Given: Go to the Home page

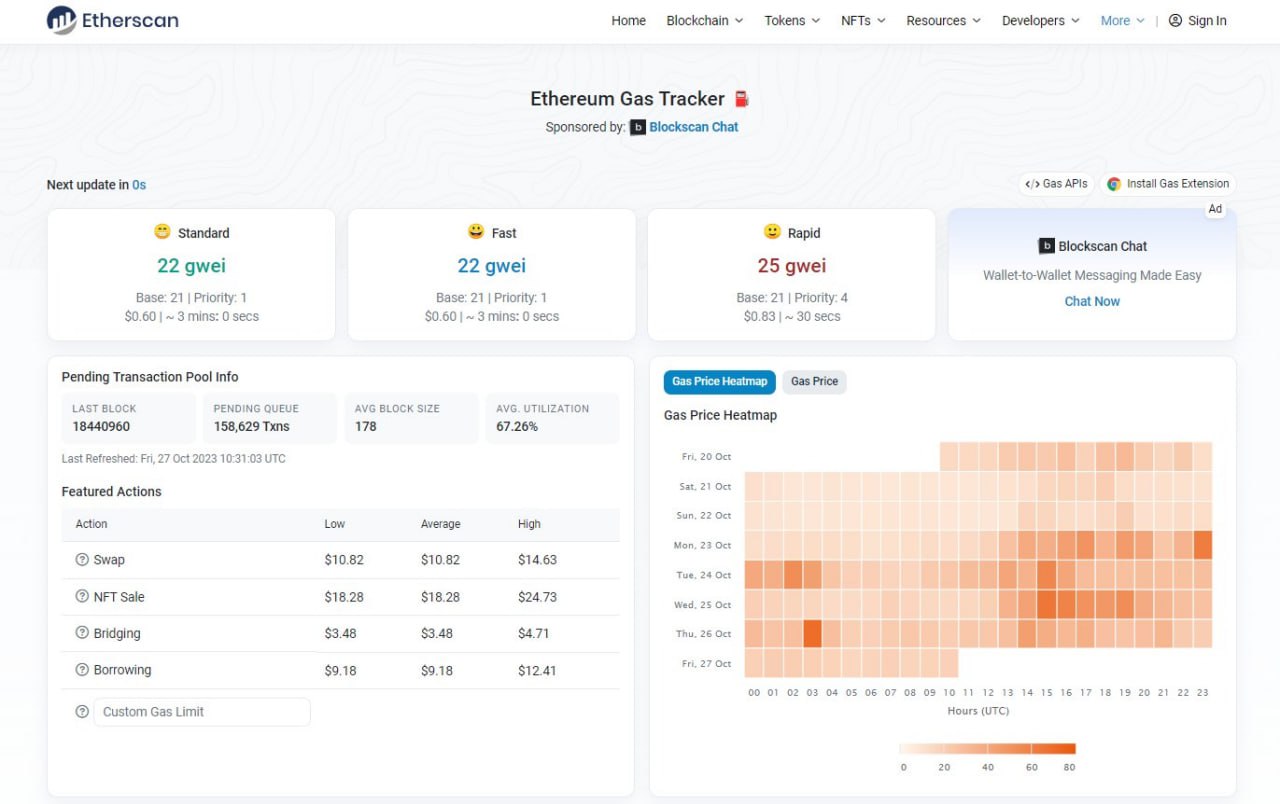Looking at the screenshot, I should point(628,20).
